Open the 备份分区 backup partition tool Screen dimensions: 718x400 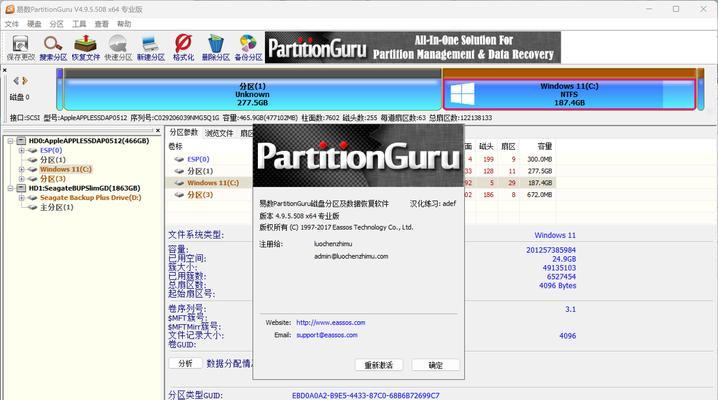tap(248, 48)
